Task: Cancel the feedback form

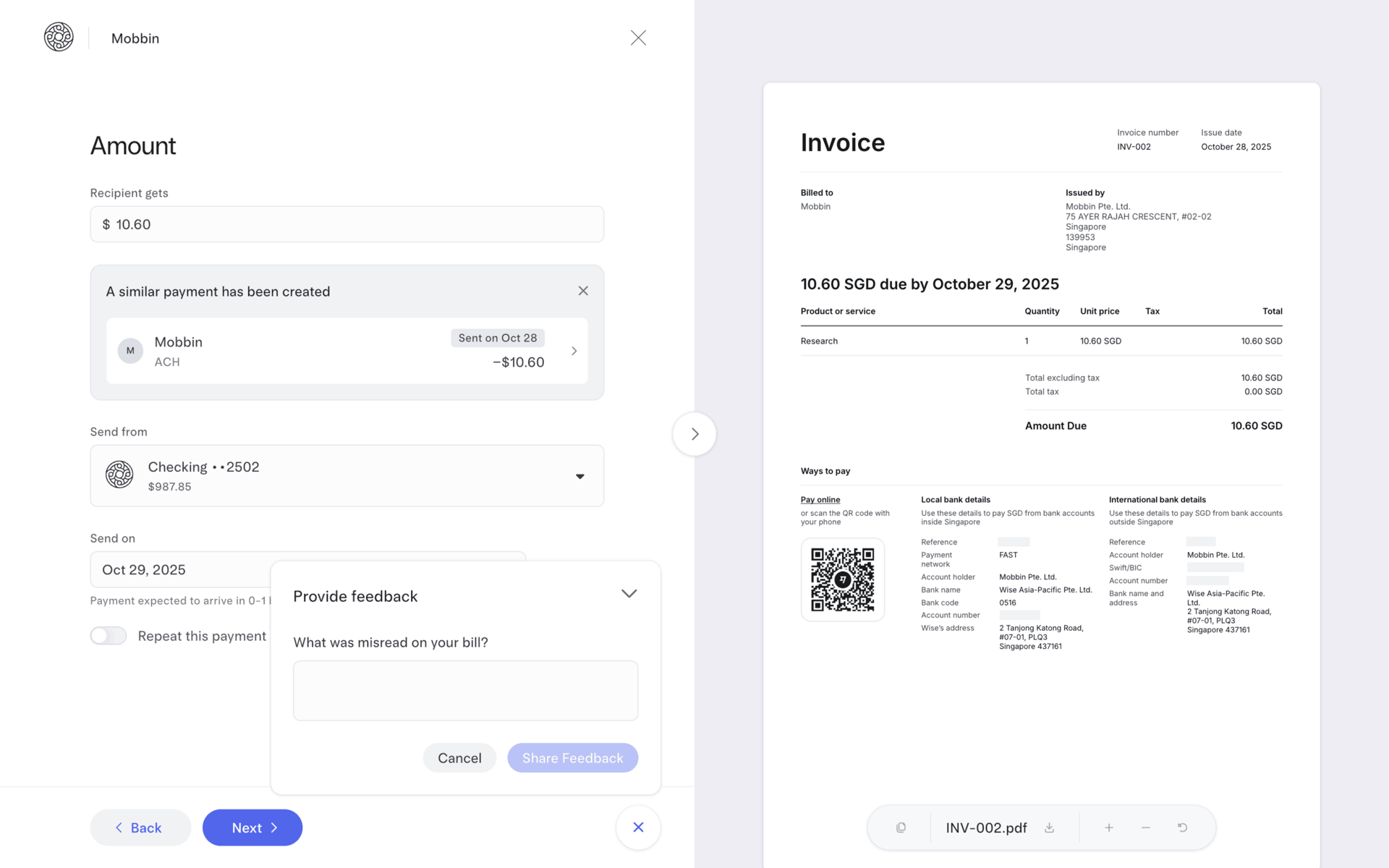Action: 459,757
